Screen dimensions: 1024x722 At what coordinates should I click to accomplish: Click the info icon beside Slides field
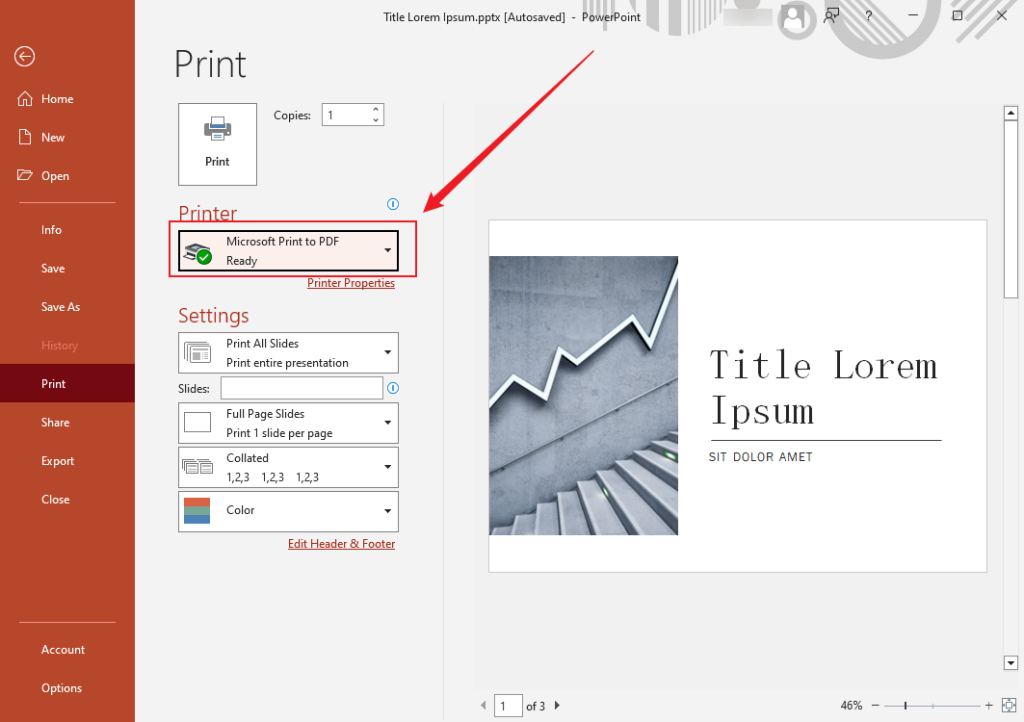pyautogui.click(x=392, y=388)
